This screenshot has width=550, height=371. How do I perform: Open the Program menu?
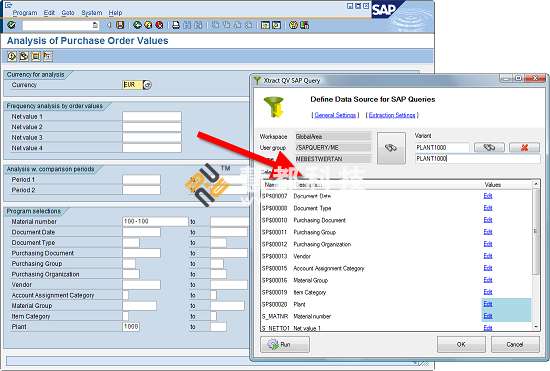click(25, 13)
